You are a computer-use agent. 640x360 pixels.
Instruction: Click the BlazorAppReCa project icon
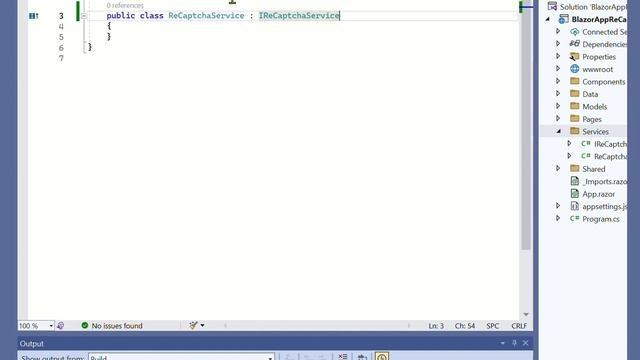point(564,19)
